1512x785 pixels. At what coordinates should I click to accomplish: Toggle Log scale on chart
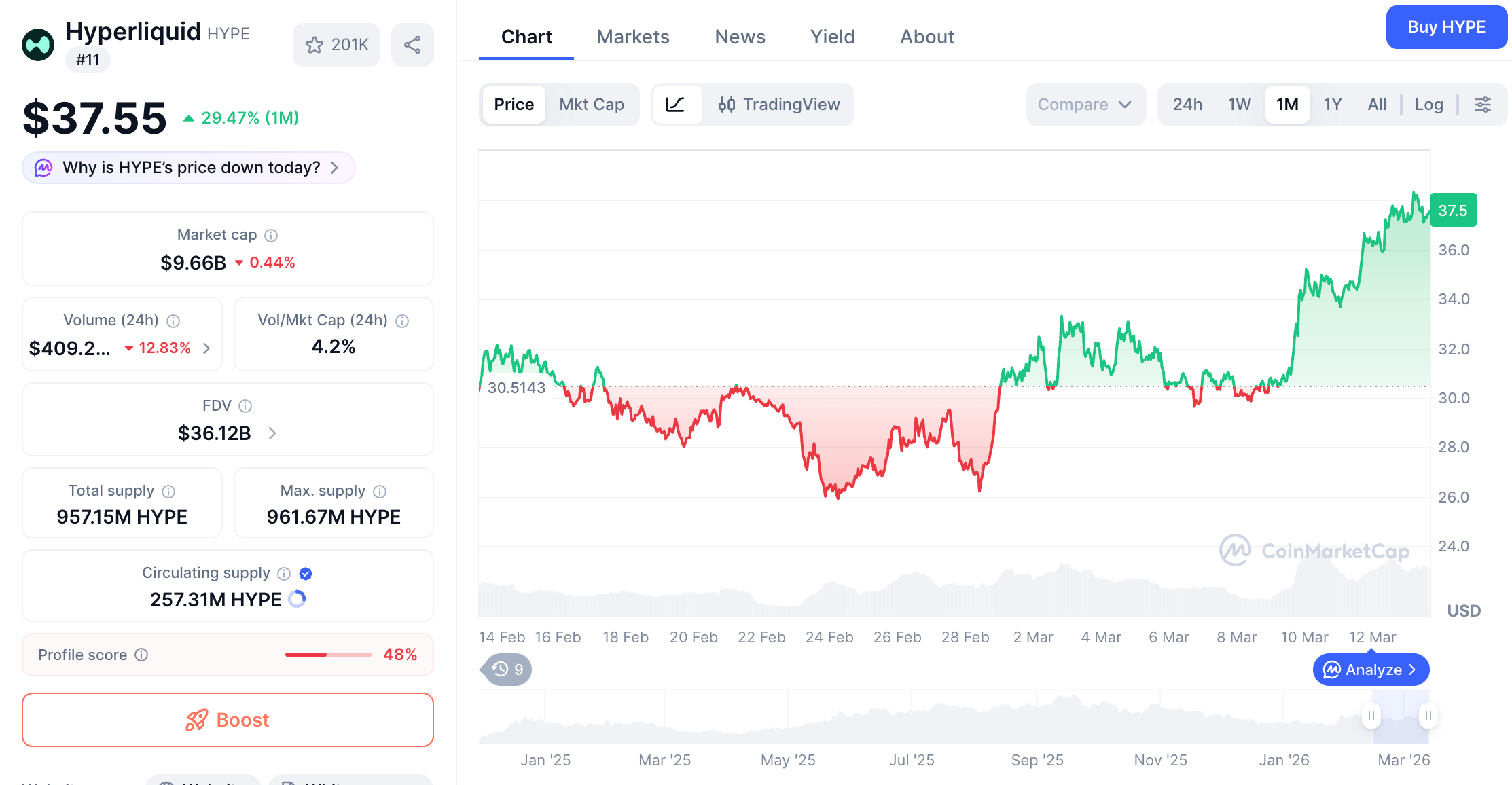(x=1428, y=105)
